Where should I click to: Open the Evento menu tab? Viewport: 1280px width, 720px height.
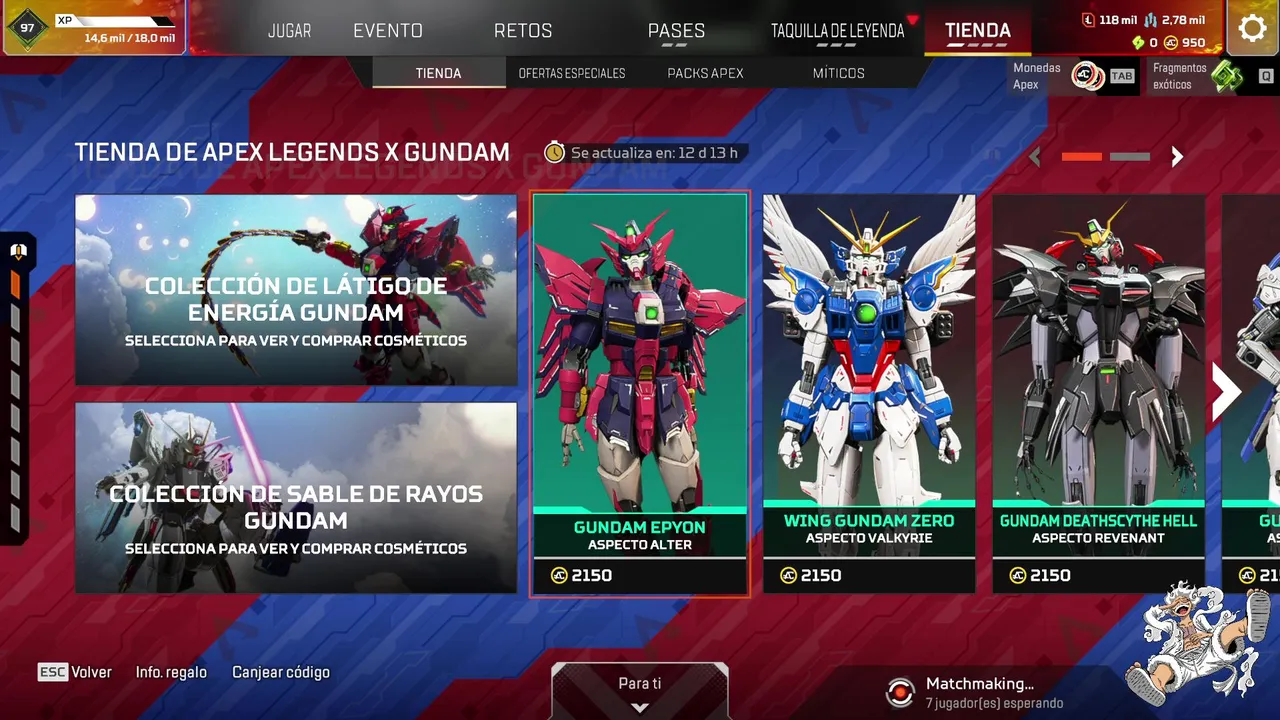pos(388,31)
